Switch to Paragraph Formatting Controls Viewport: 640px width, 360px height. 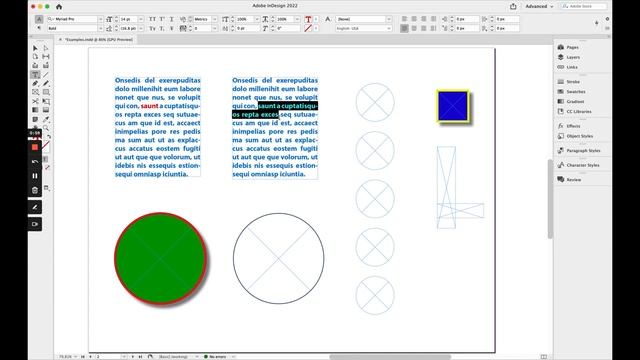[39, 29]
